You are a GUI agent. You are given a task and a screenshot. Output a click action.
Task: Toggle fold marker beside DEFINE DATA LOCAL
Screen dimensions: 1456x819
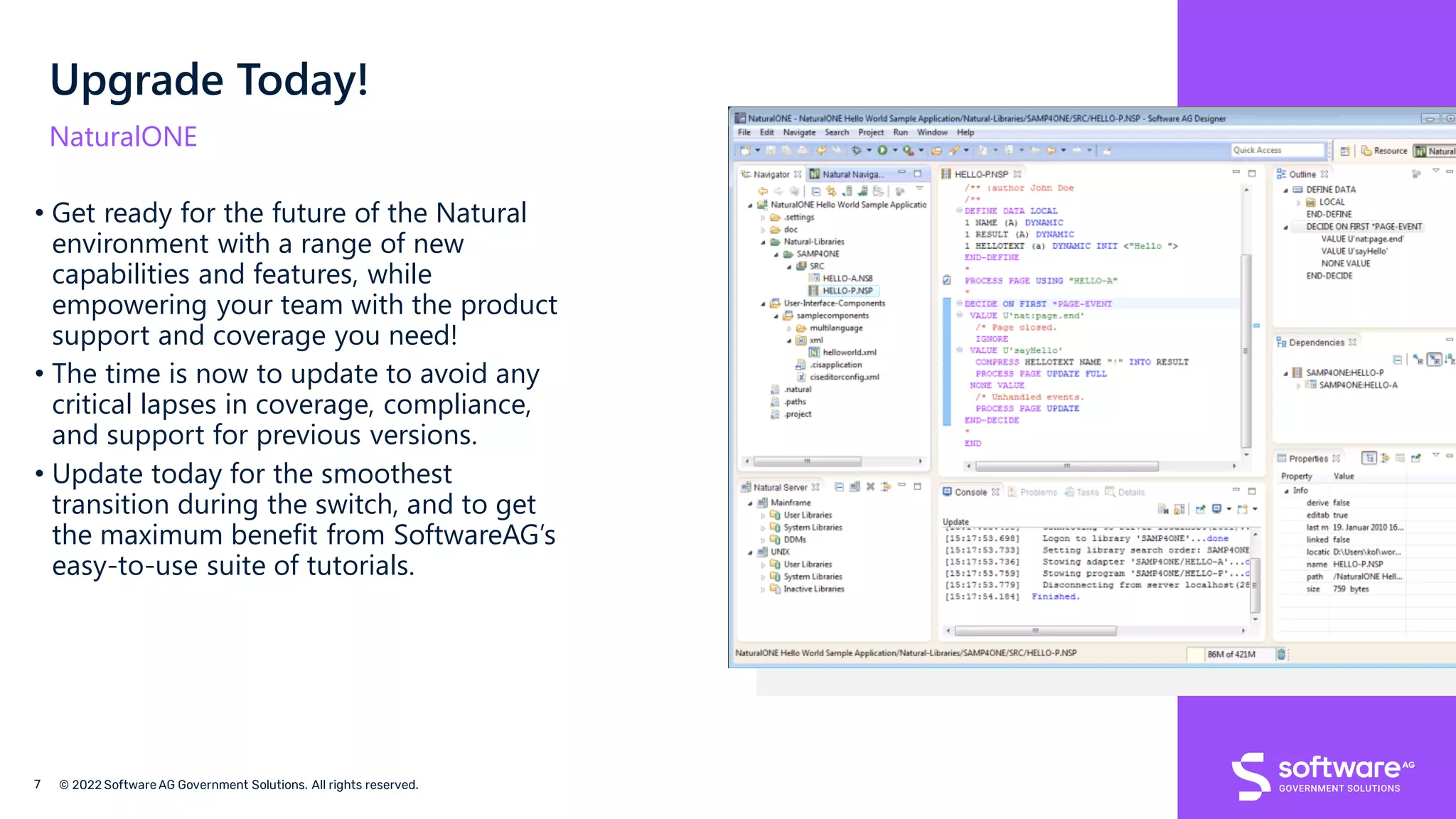pyautogui.click(x=959, y=211)
